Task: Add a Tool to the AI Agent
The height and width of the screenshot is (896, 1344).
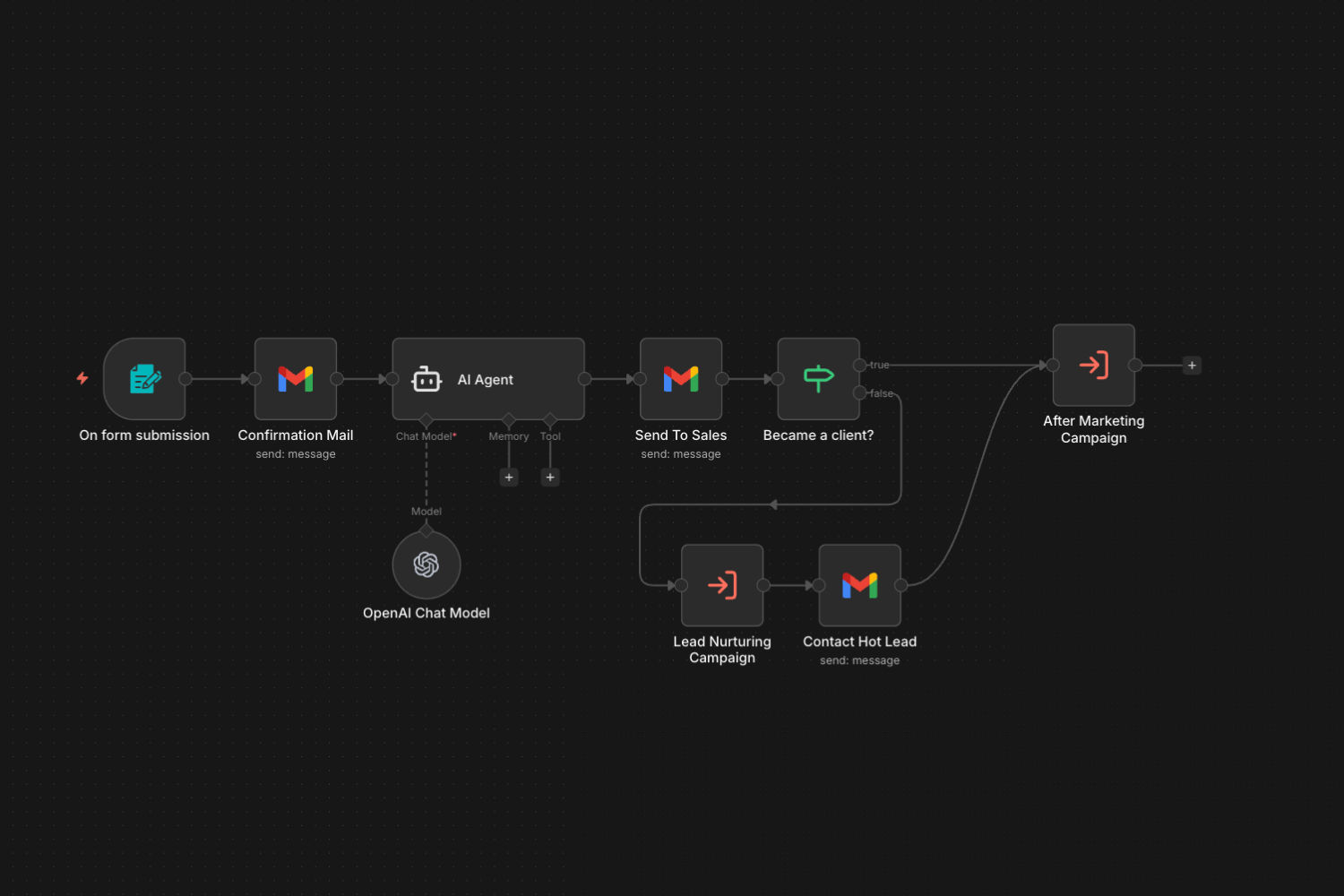Action: click(x=549, y=477)
